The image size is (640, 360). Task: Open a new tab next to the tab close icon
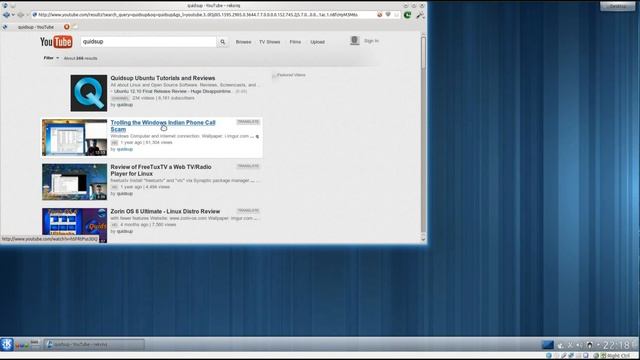click(x=75, y=27)
